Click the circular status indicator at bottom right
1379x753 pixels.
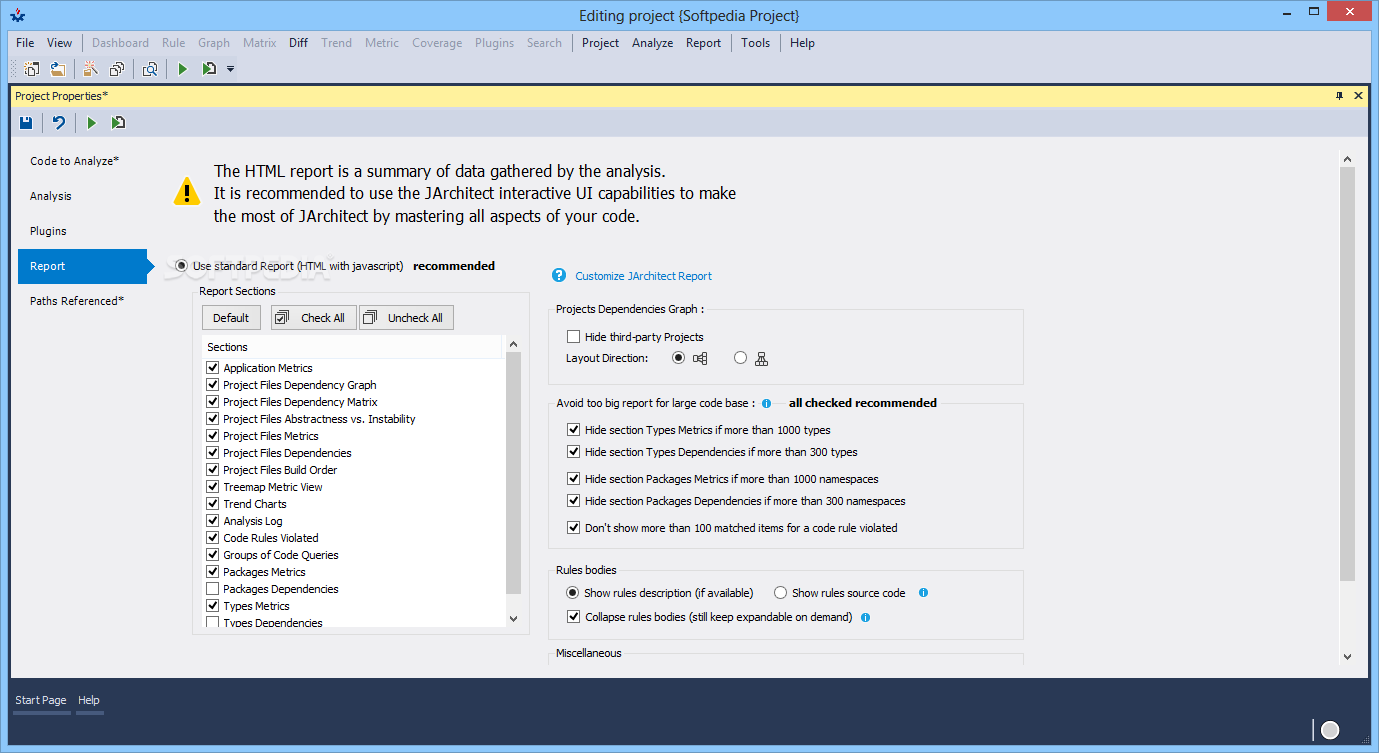pos(1330,730)
